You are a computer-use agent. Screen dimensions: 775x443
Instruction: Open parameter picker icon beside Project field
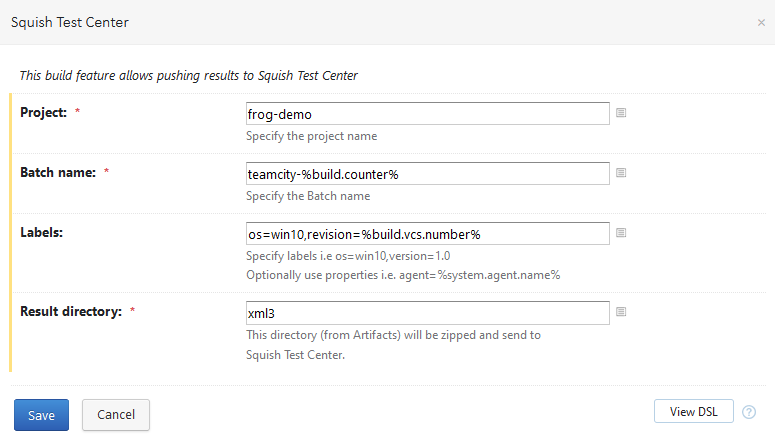click(x=621, y=113)
